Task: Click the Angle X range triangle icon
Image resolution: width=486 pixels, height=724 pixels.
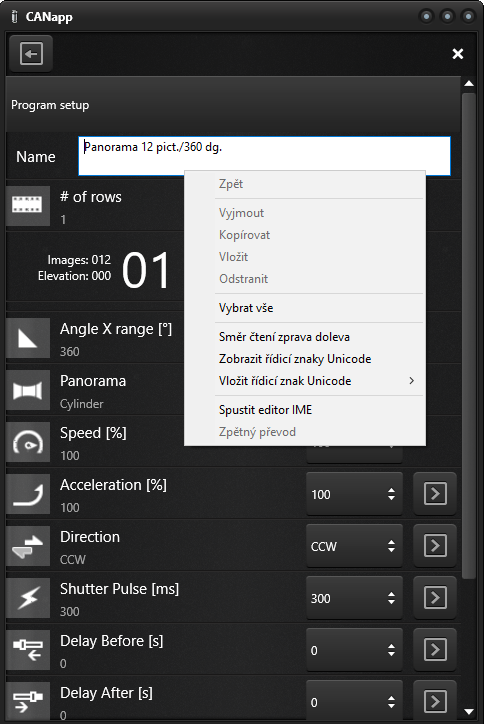Action: pyautogui.click(x=28, y=338)
